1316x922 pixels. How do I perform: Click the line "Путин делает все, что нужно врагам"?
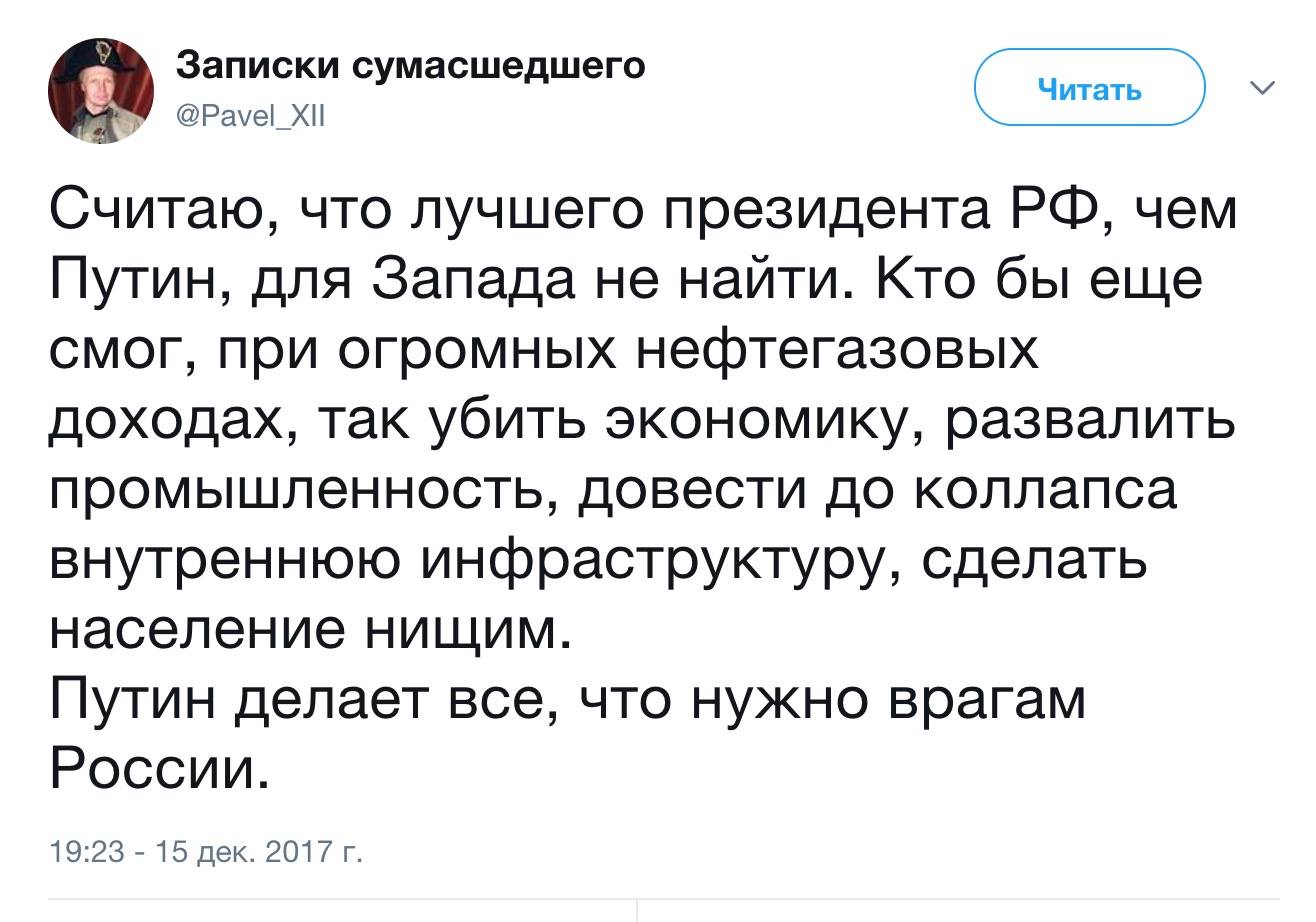tap(567, 703)
